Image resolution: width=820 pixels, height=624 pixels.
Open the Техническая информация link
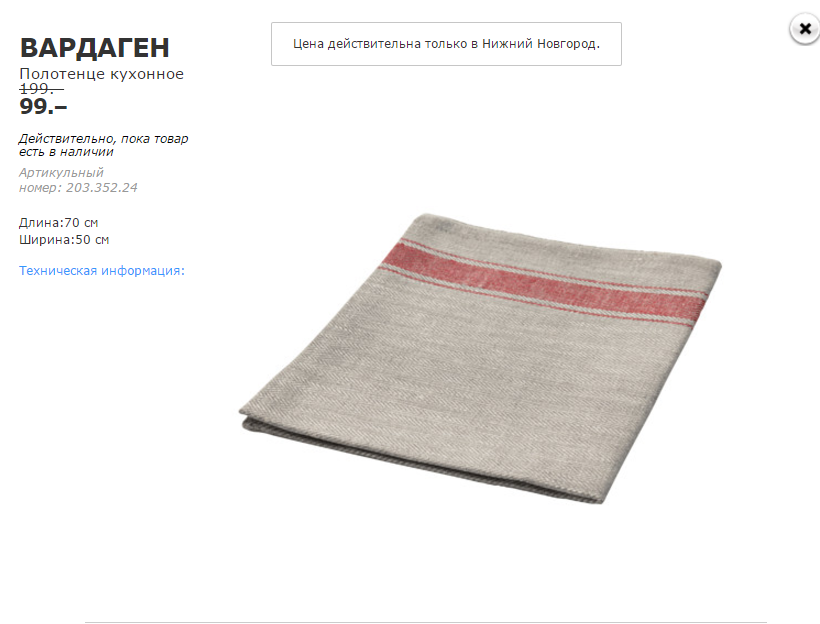tap(102, 270)
